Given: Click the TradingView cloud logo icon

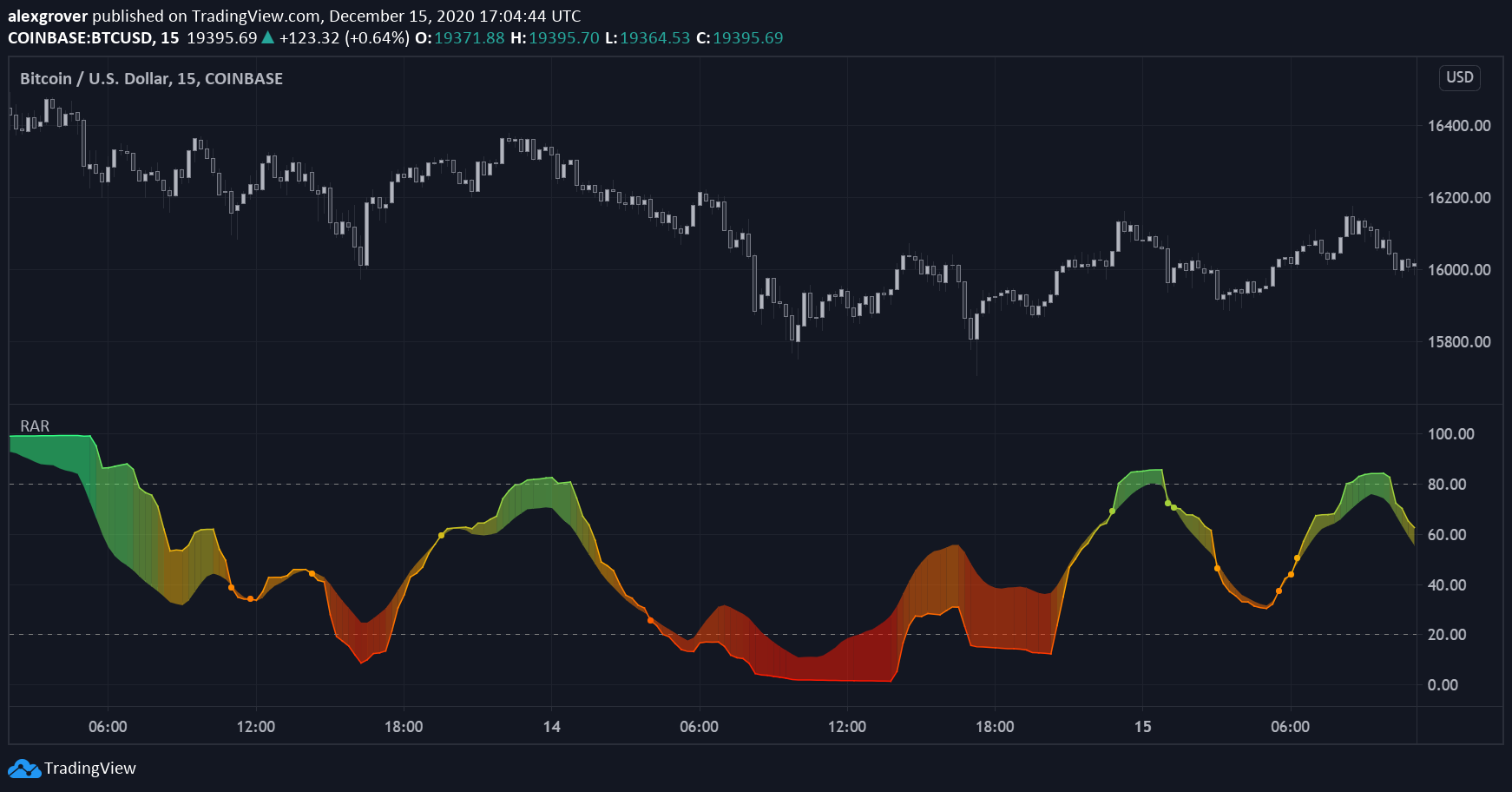Looking at the screenshot, I should [x=24, y=769].
